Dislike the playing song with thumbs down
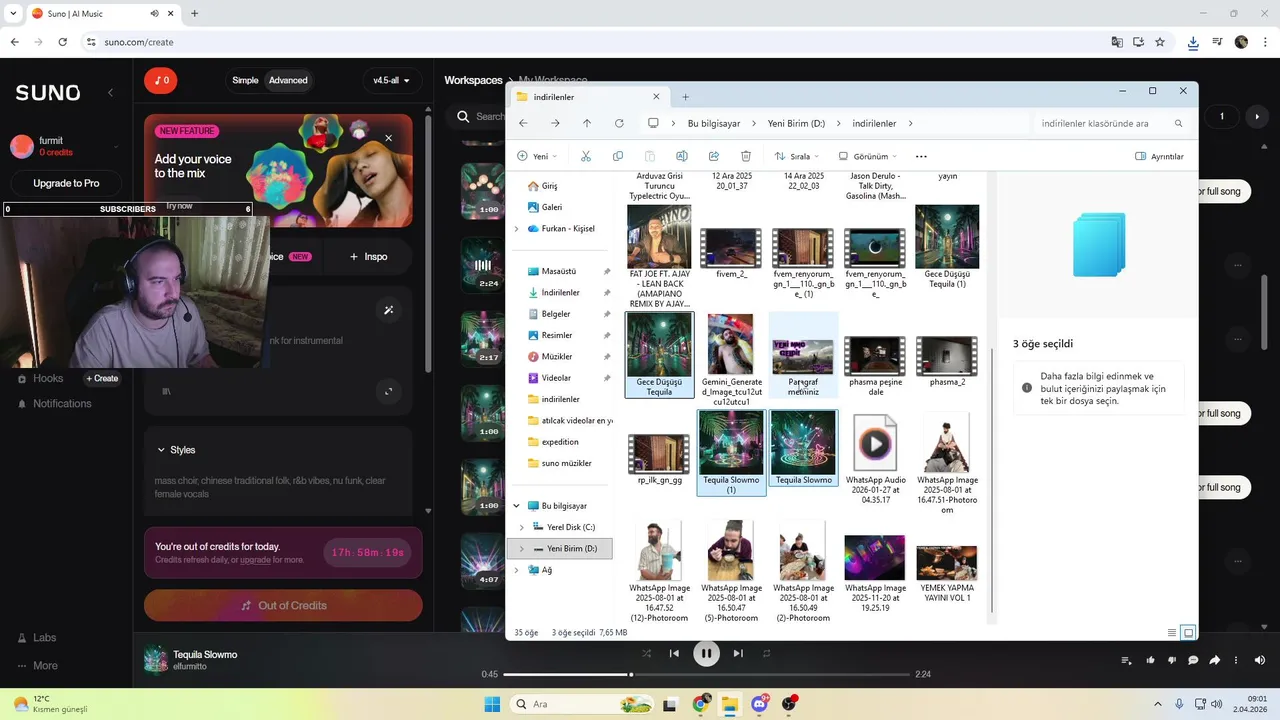Screen dimensions: 1280x720 pyautogui.click(x=1171, y=660)
